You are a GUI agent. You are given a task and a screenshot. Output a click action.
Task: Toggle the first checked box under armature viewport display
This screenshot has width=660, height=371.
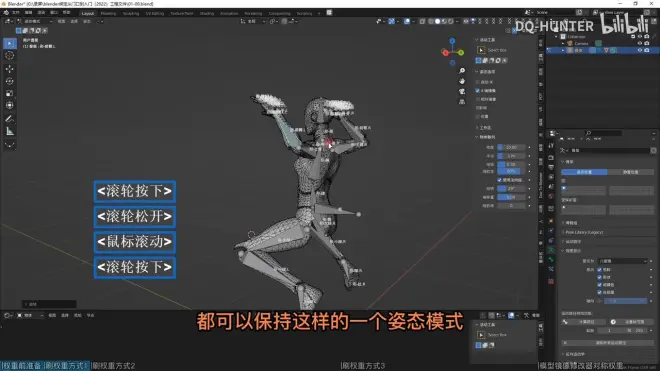[599, 270]
